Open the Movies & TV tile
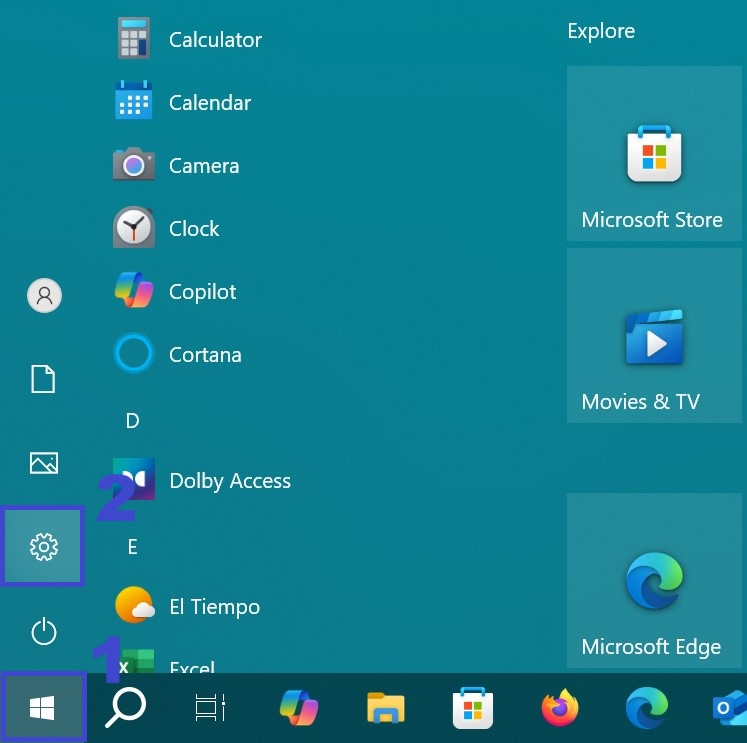 click(654, 335)
